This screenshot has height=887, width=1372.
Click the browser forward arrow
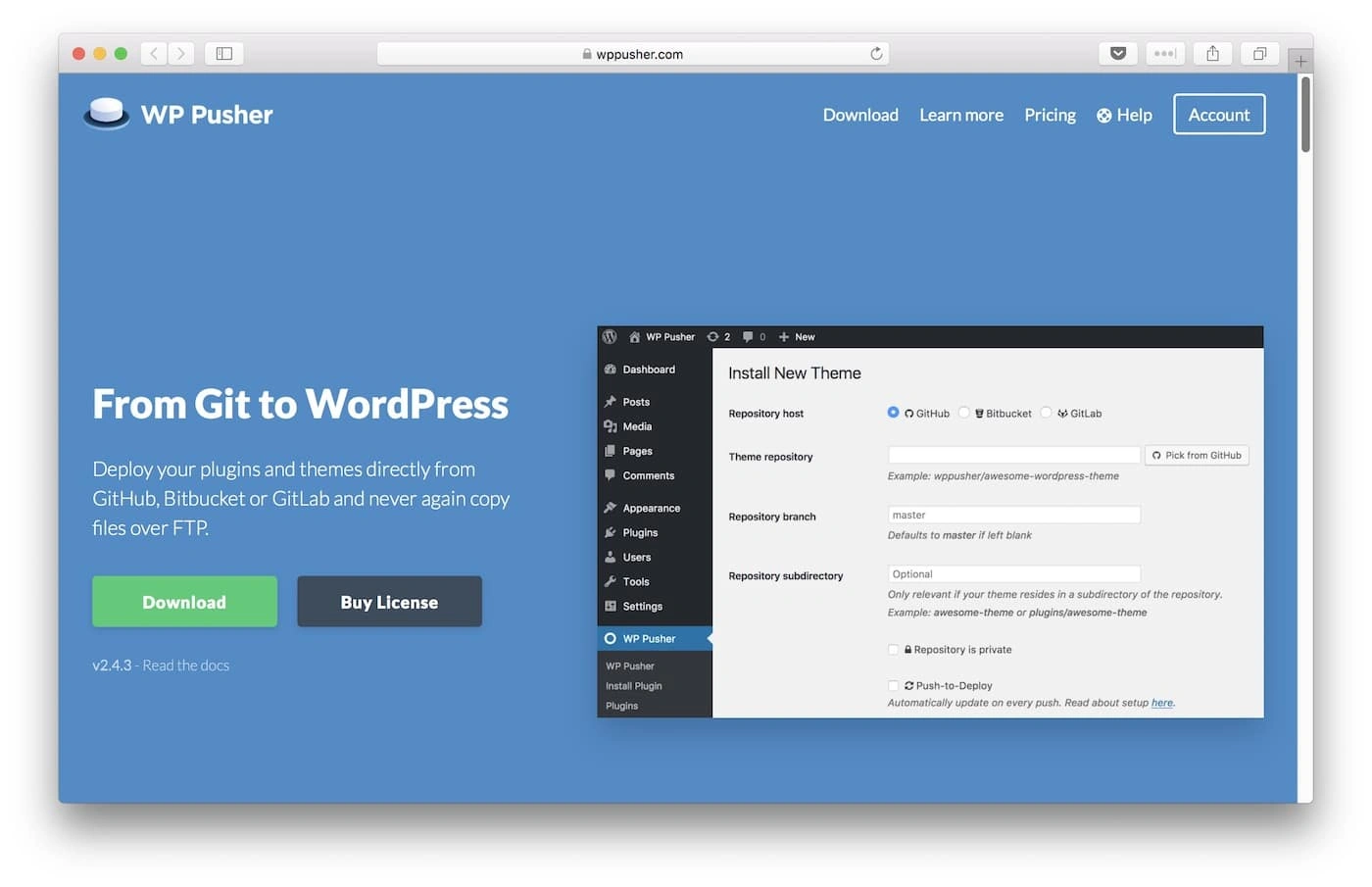(x=181, y=54)
